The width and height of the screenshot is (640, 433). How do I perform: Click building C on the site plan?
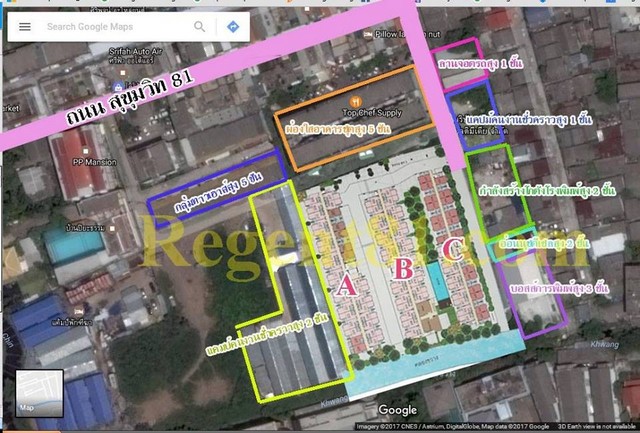coord(452,250)
